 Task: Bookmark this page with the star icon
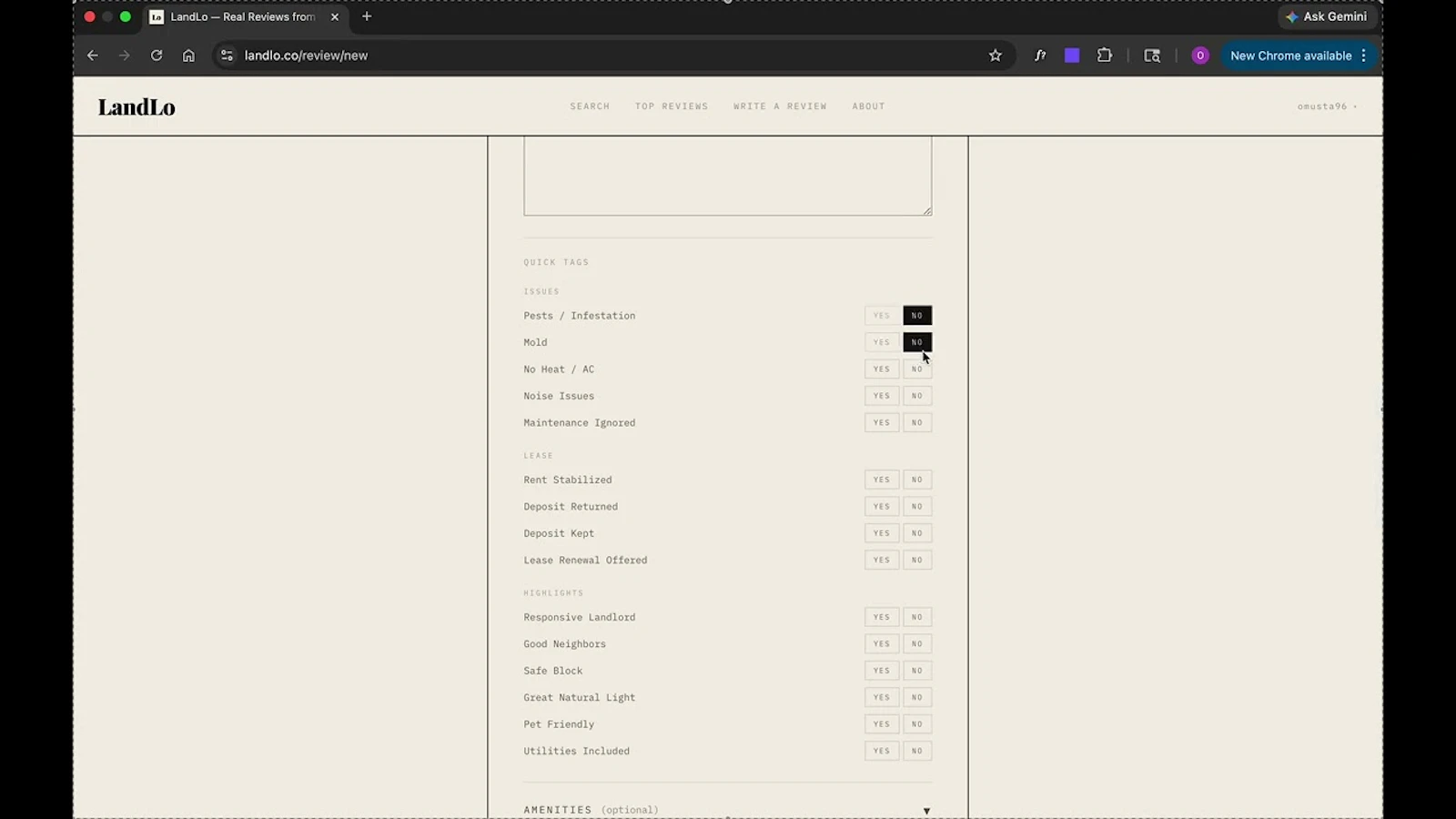(x=996, y=56)
